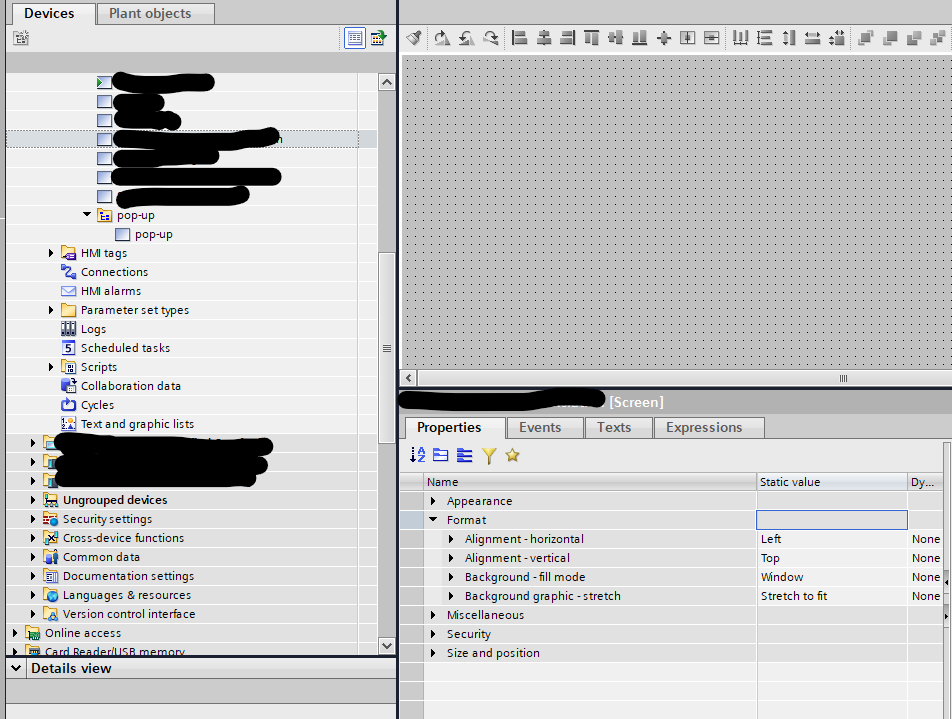Expand the HMI tags folder
The height and width of the screenshot is (719, 952).
pos(51,253)
